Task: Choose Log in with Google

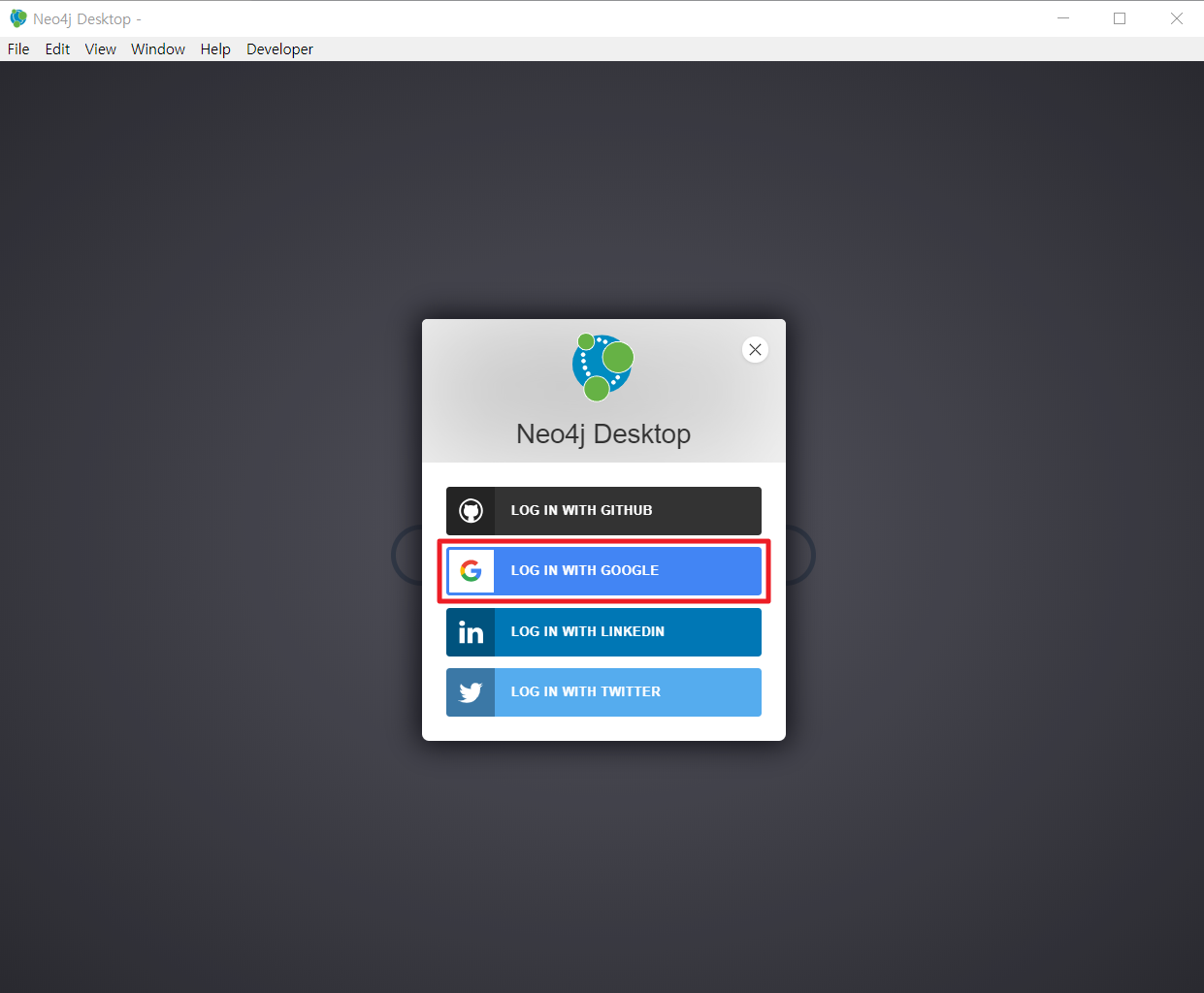Action: click(603, 571)
